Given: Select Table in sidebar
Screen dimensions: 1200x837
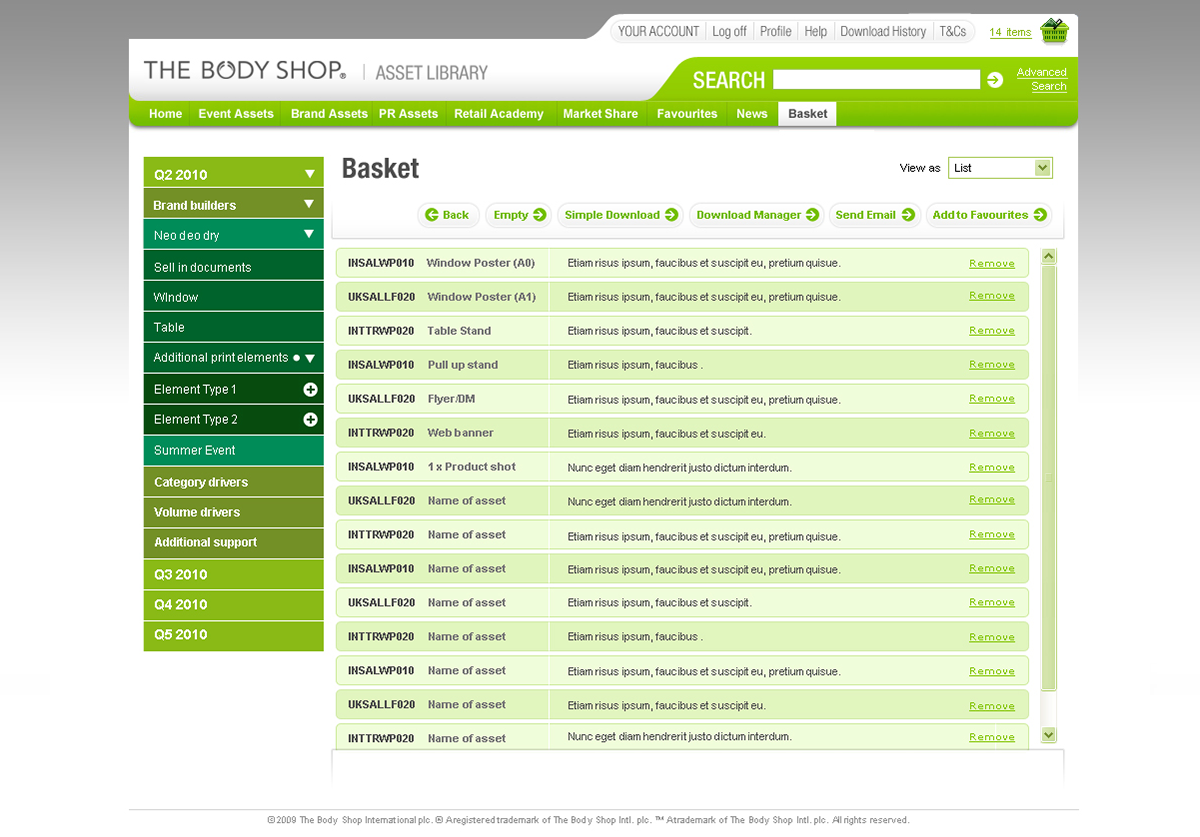Looking at the screenshot, I should (x=234, y=327).
